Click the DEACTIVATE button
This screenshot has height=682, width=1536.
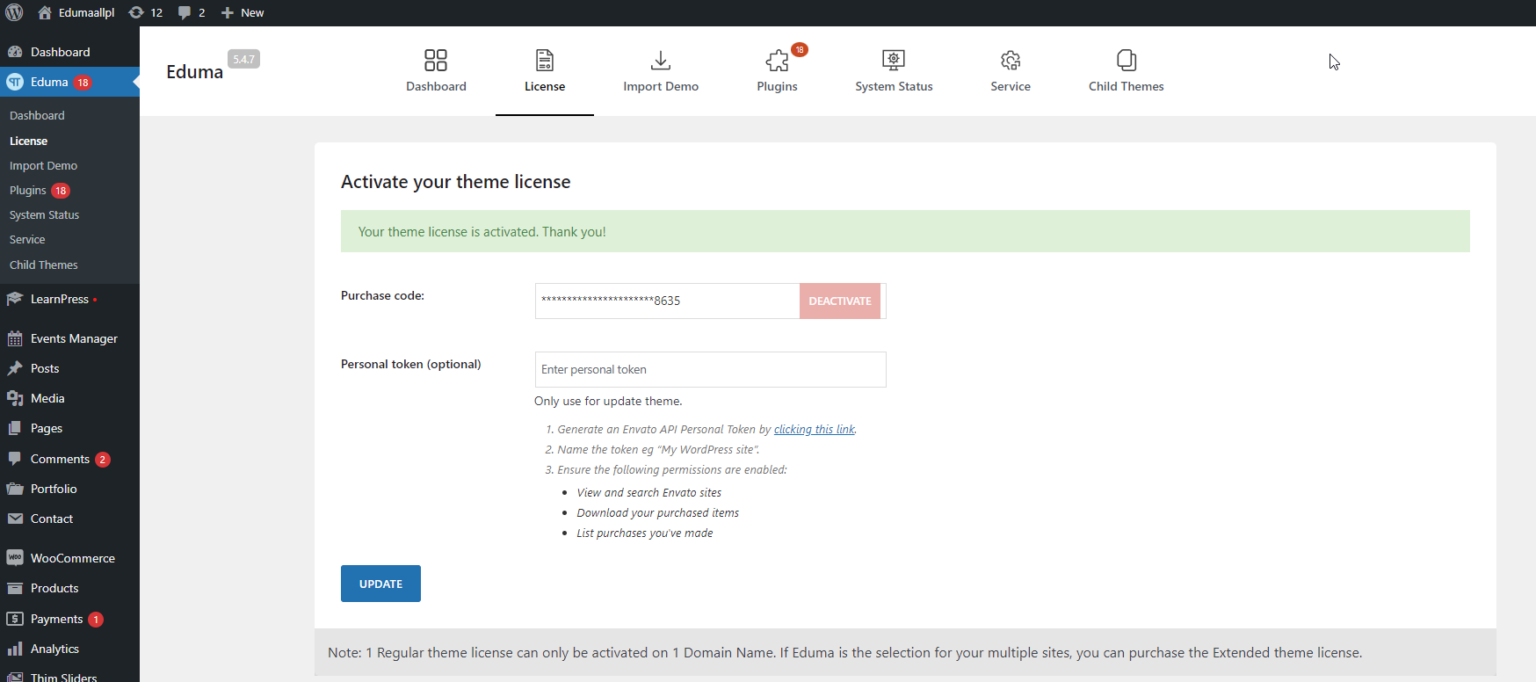coord(839,300)
